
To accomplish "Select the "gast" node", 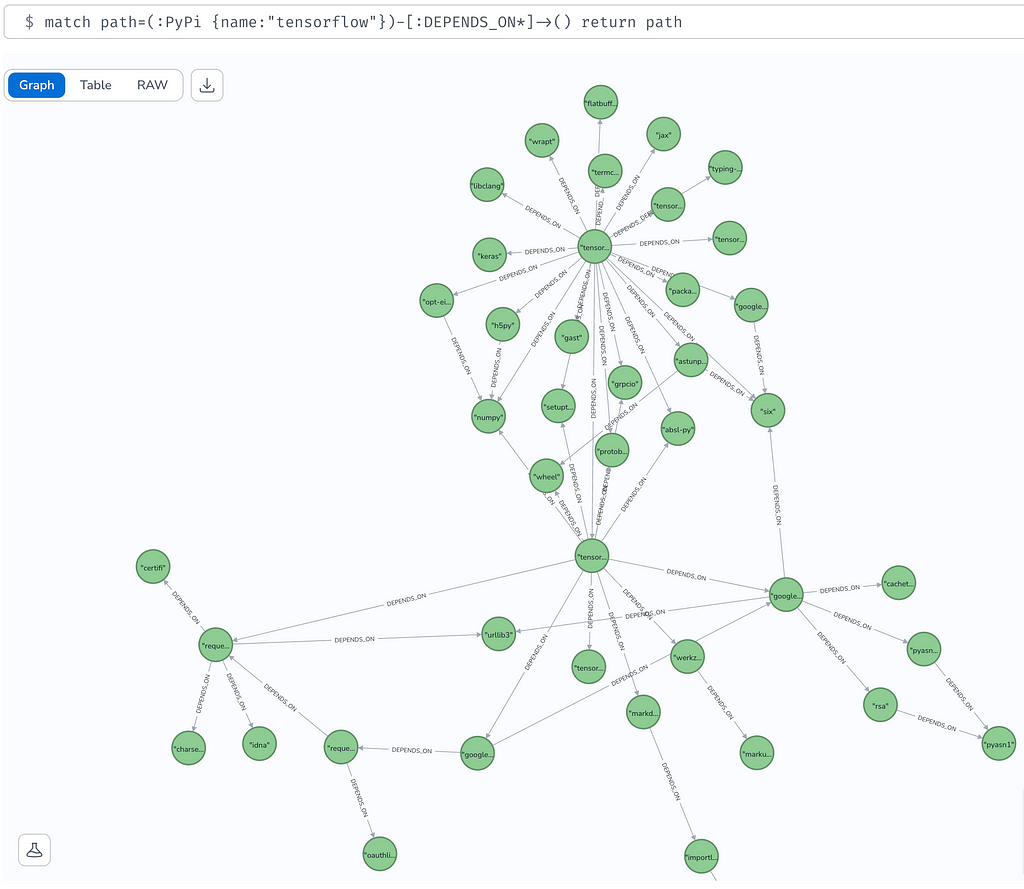I will pos(571,337).
